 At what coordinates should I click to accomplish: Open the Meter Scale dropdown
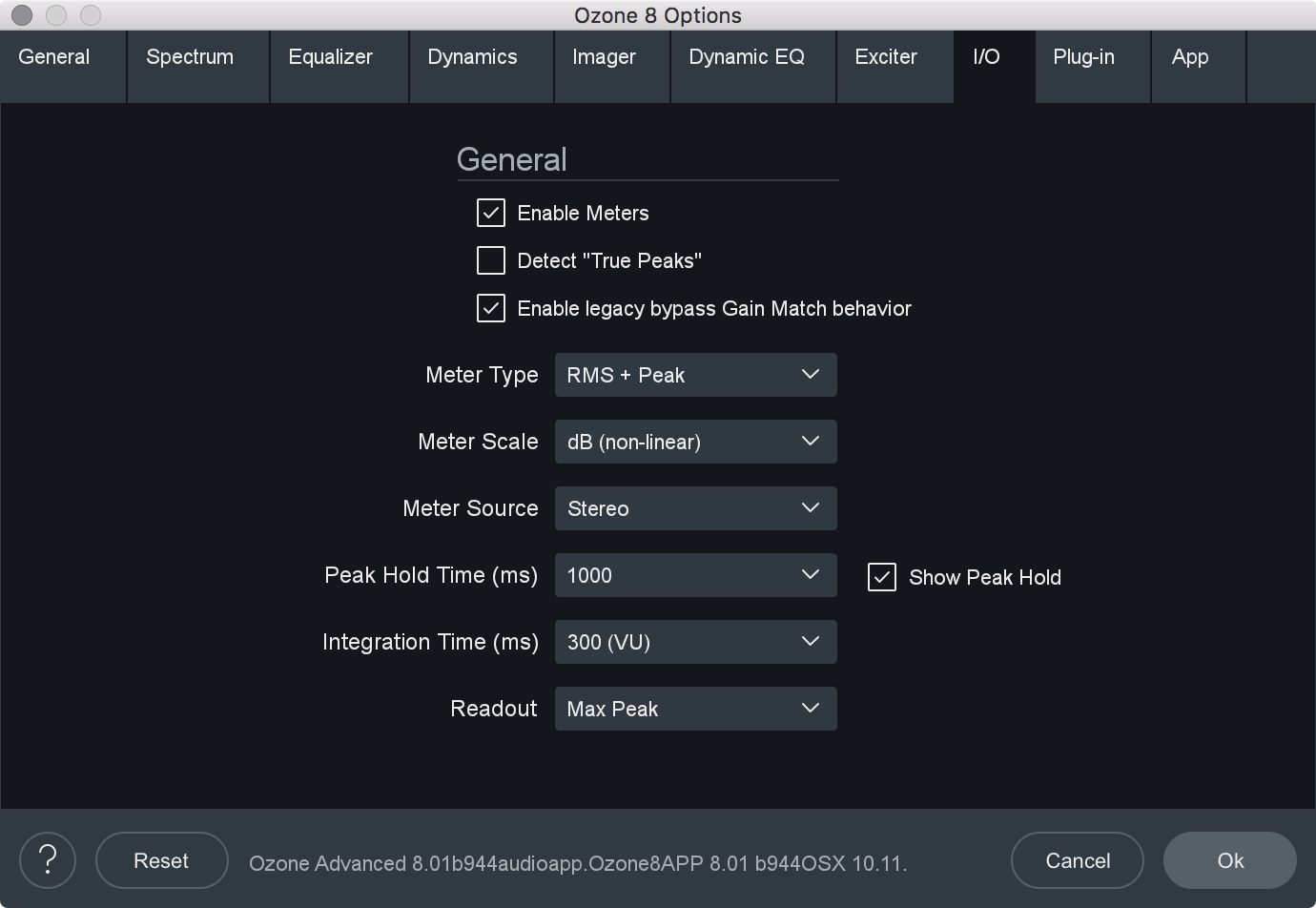pos(696,442)
